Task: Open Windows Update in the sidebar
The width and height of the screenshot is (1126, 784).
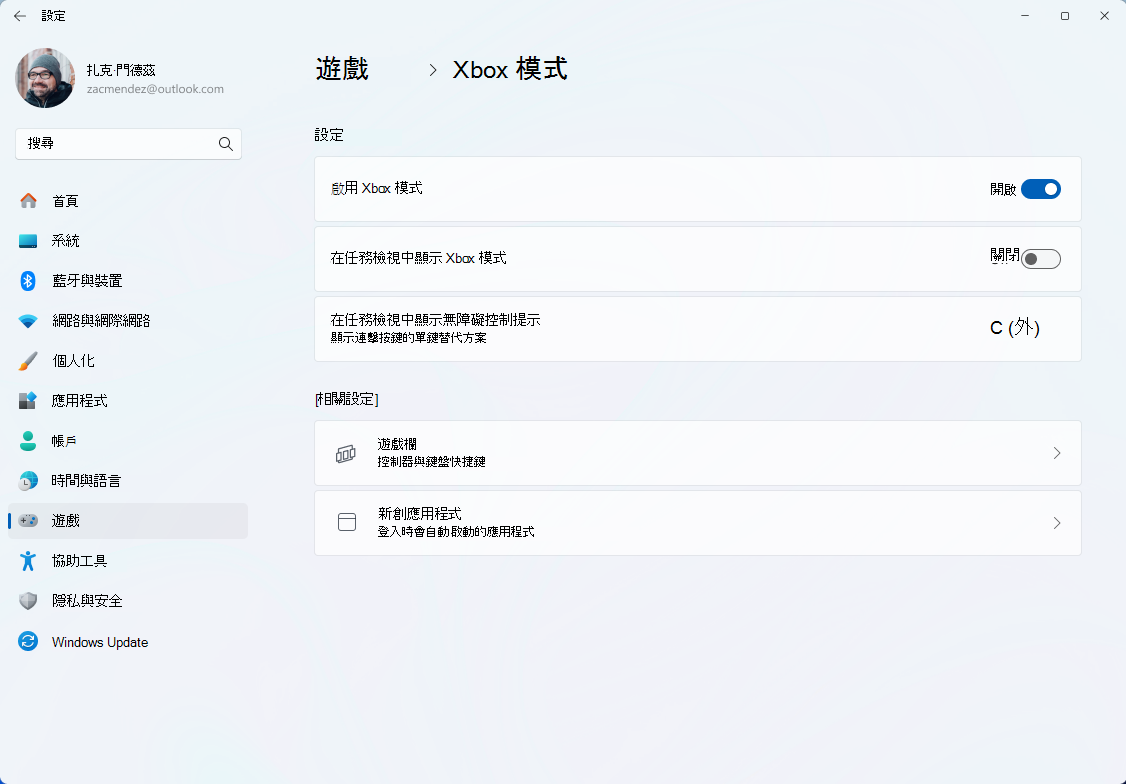Action: [128, 642]
